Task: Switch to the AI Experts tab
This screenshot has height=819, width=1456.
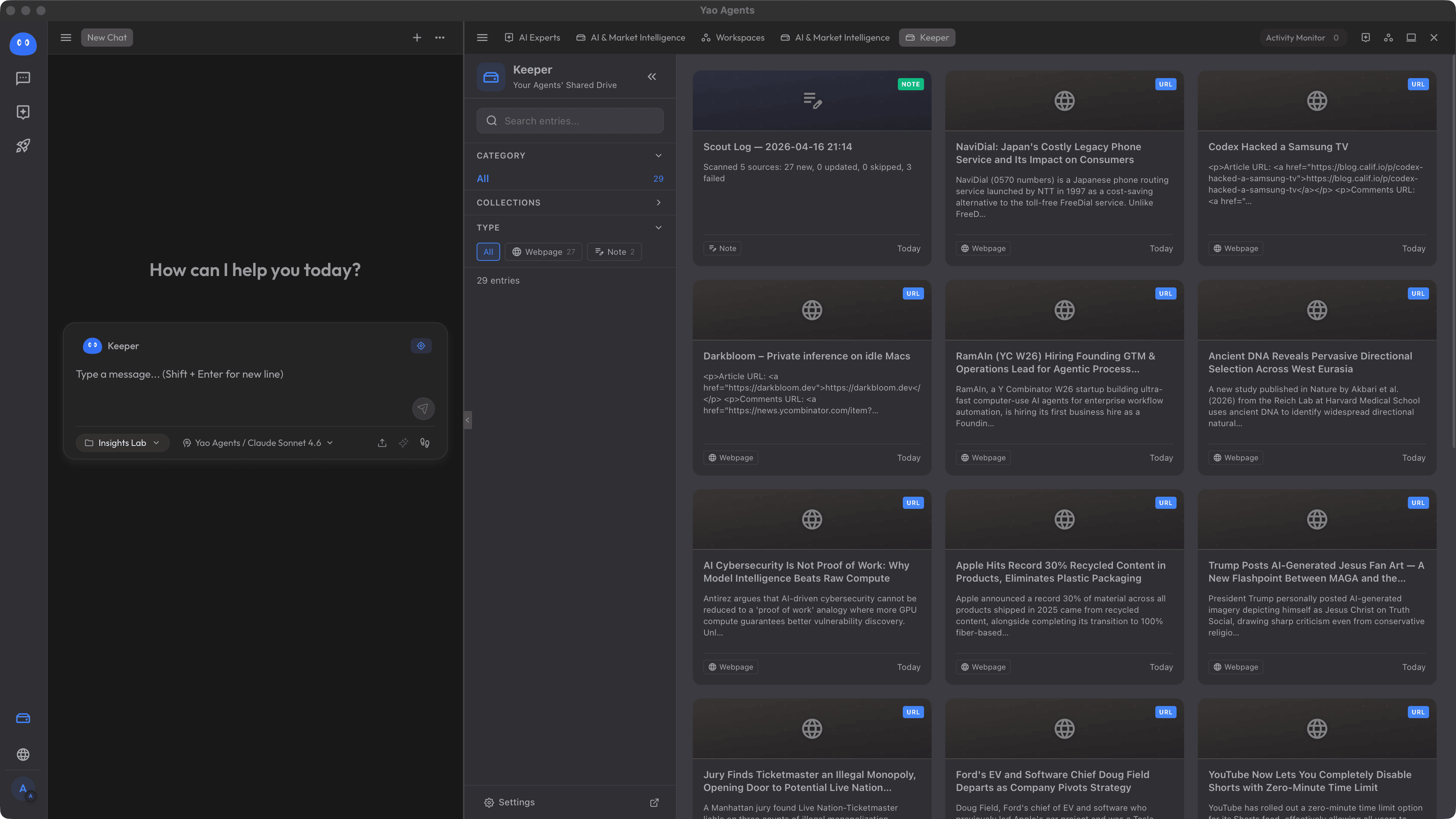Action: pyautogui.click(x=532, y=37)
